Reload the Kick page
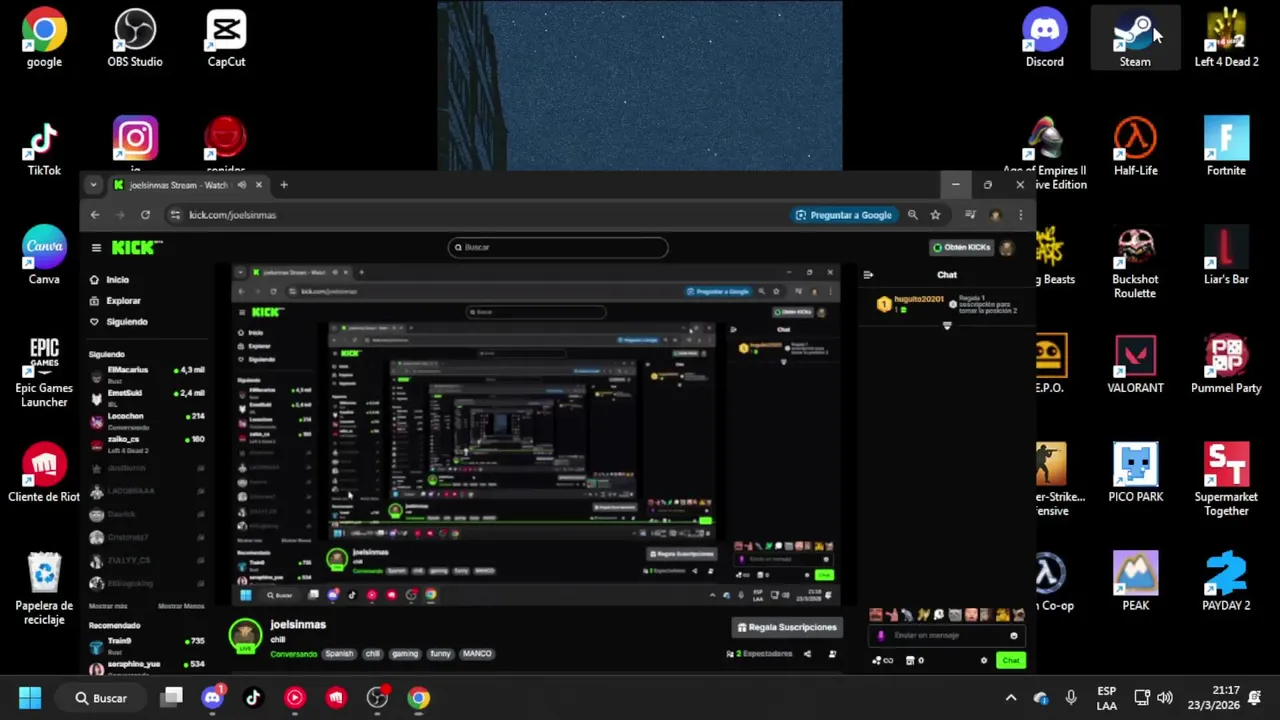Screen dimensions: 1280x720 [145, 215]
